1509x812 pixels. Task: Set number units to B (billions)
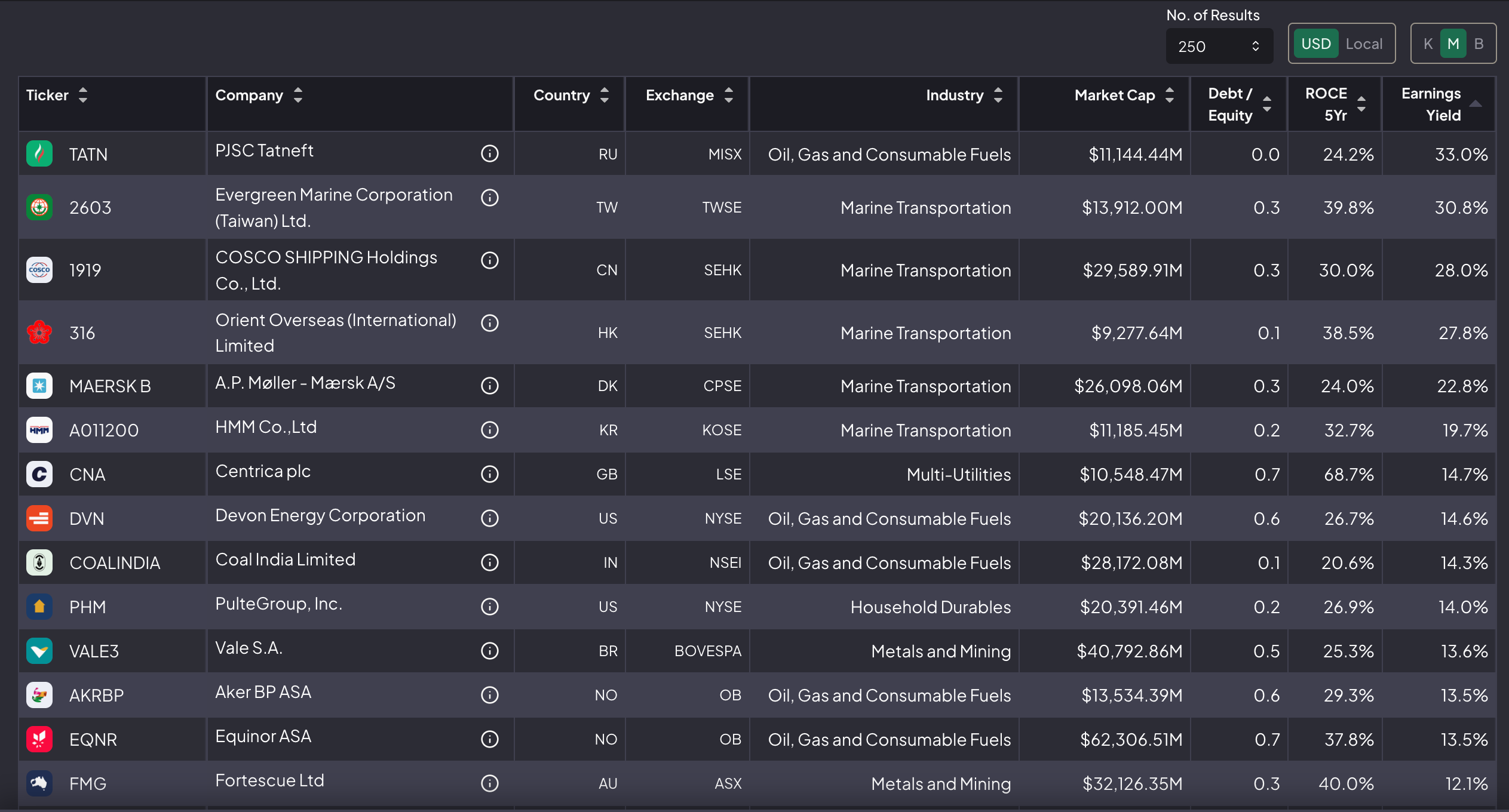point(1479,44)
